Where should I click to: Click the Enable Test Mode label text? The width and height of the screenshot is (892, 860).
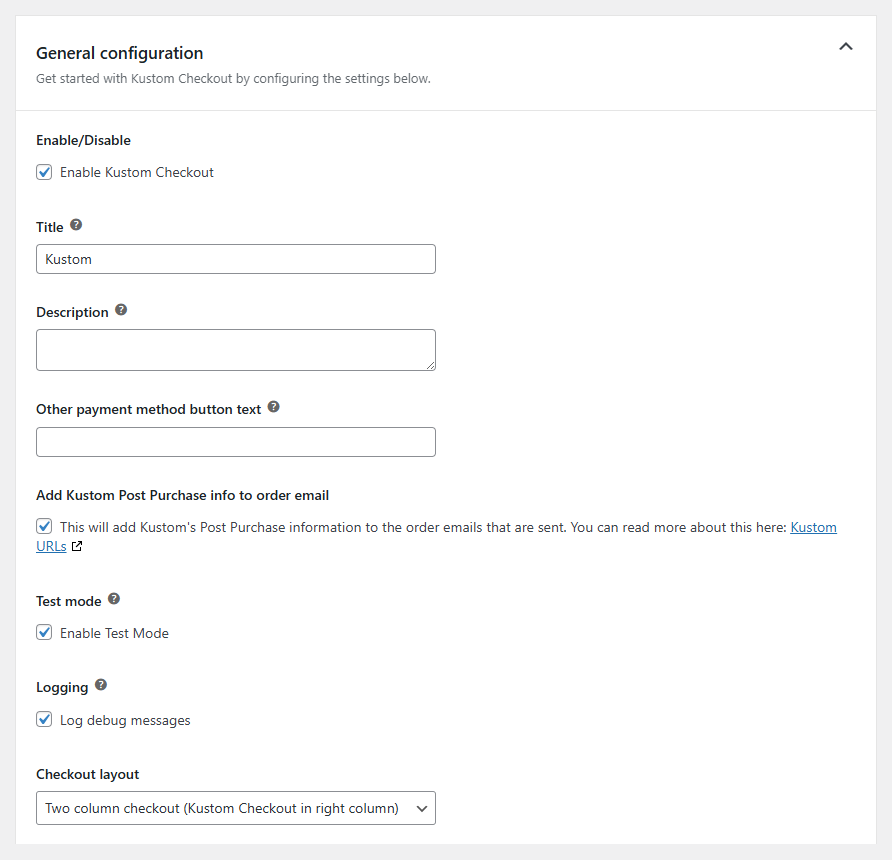114,633
